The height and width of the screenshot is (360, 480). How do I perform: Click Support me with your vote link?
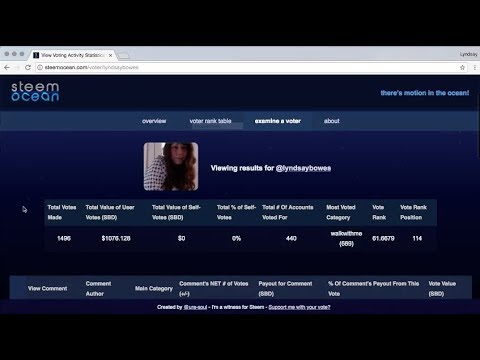(x=299, y=307)
